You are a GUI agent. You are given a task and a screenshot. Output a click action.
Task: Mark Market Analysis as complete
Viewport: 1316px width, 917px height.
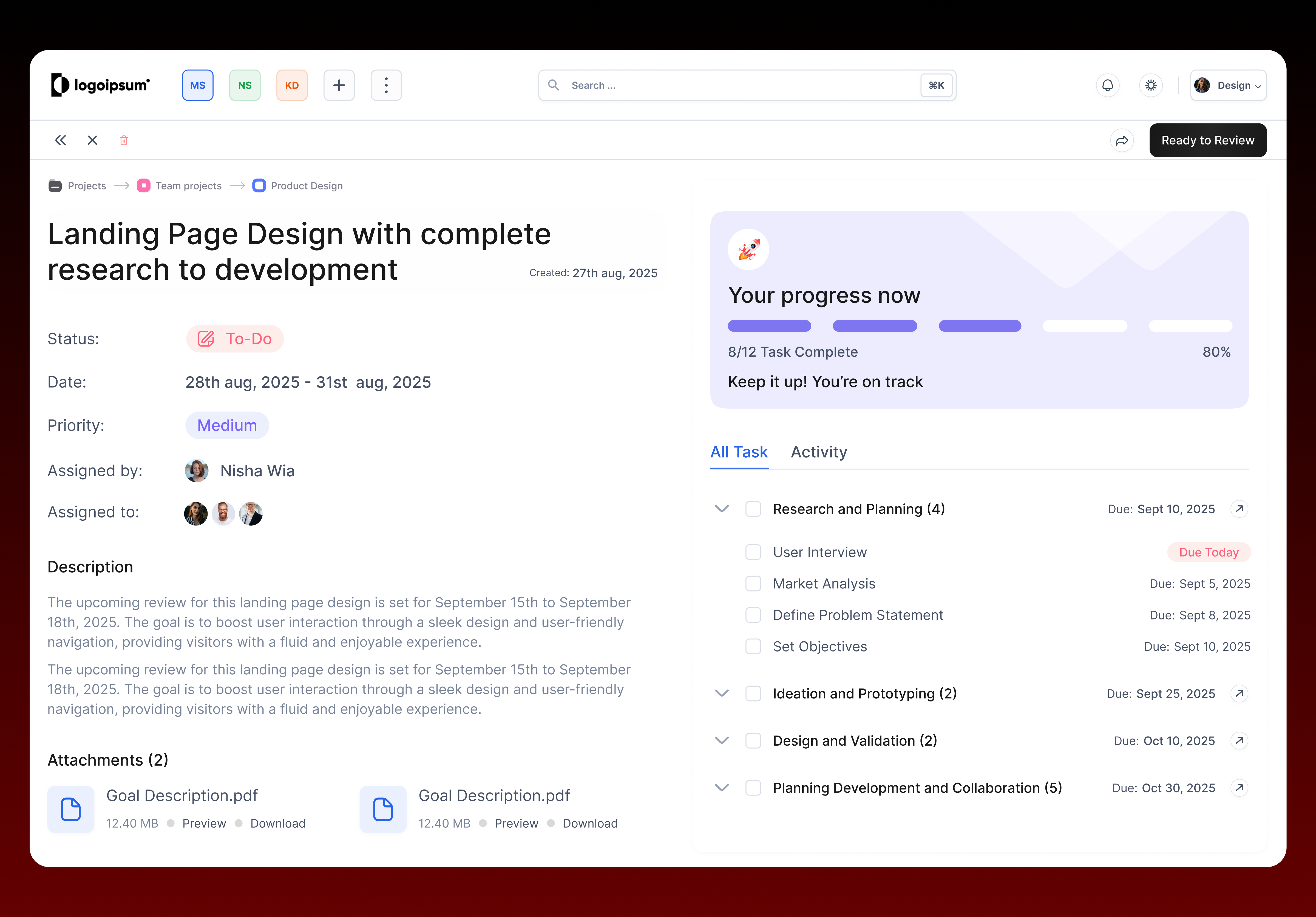753,584
